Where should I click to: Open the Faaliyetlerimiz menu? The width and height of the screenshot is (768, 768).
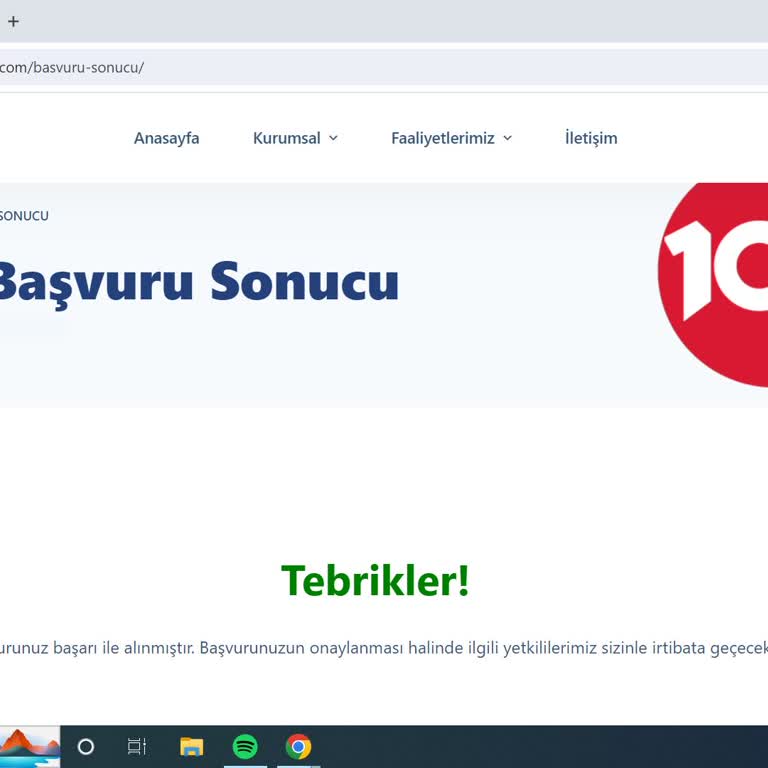click(443, 138)
